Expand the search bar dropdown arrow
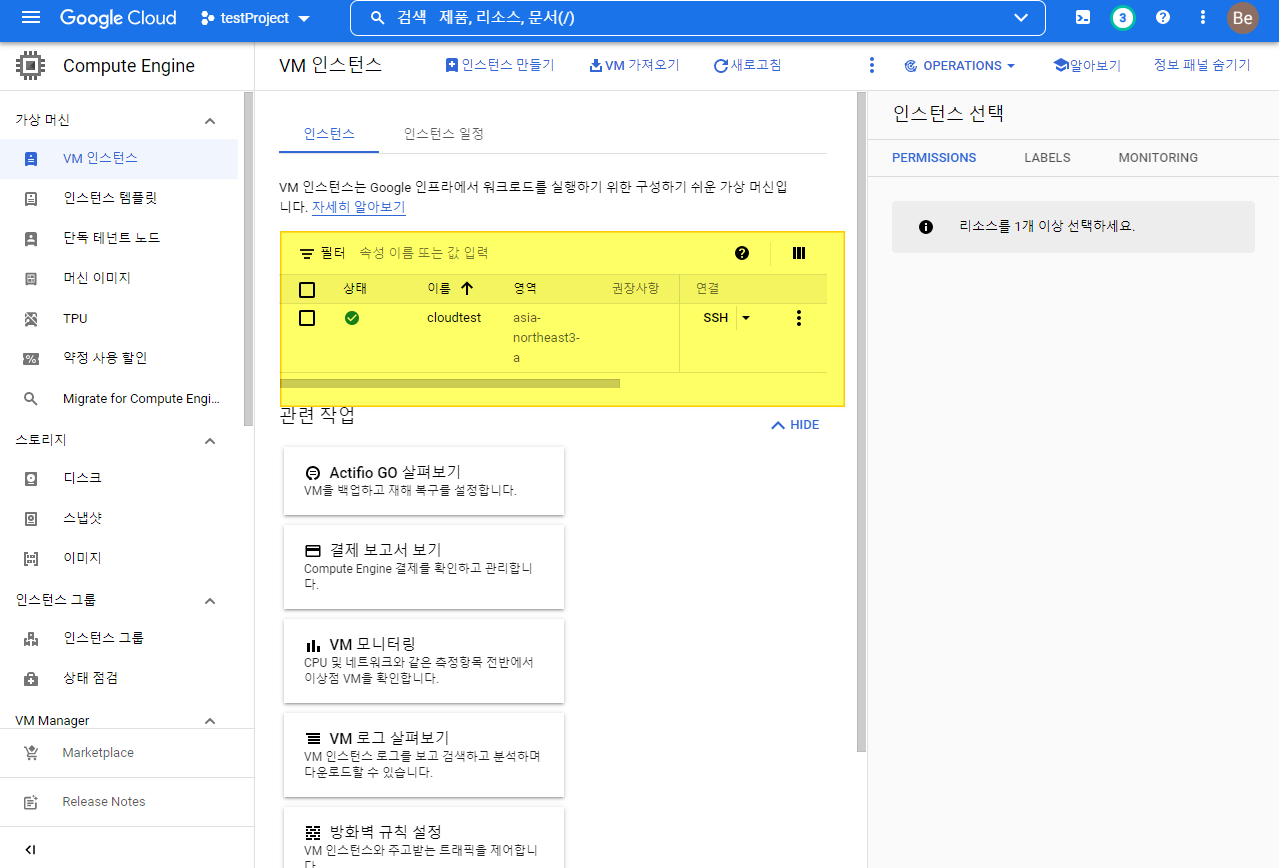Image resolution: width=1279 pixels, height=868 pixels. 1021,18
